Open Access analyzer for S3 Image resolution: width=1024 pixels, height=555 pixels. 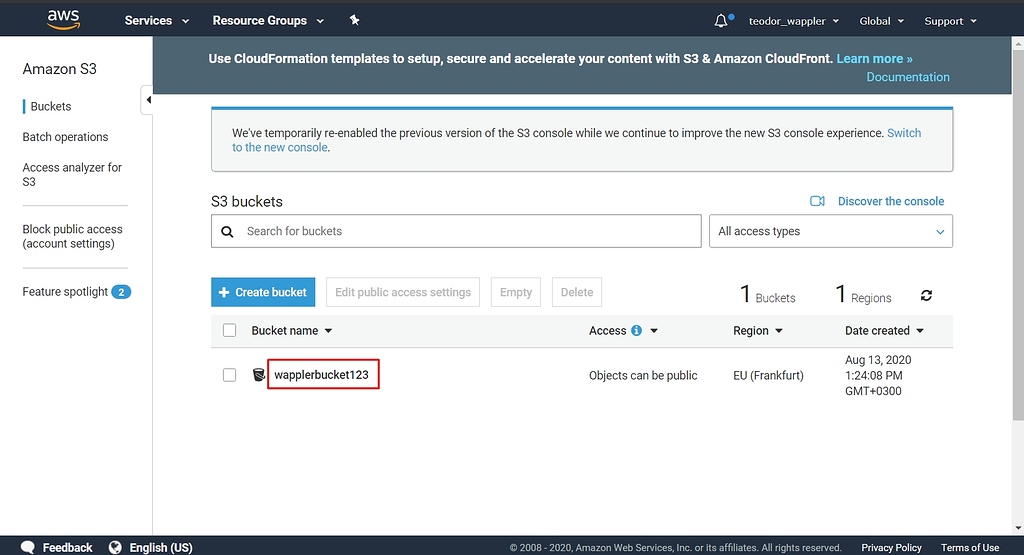pos(72,174)
